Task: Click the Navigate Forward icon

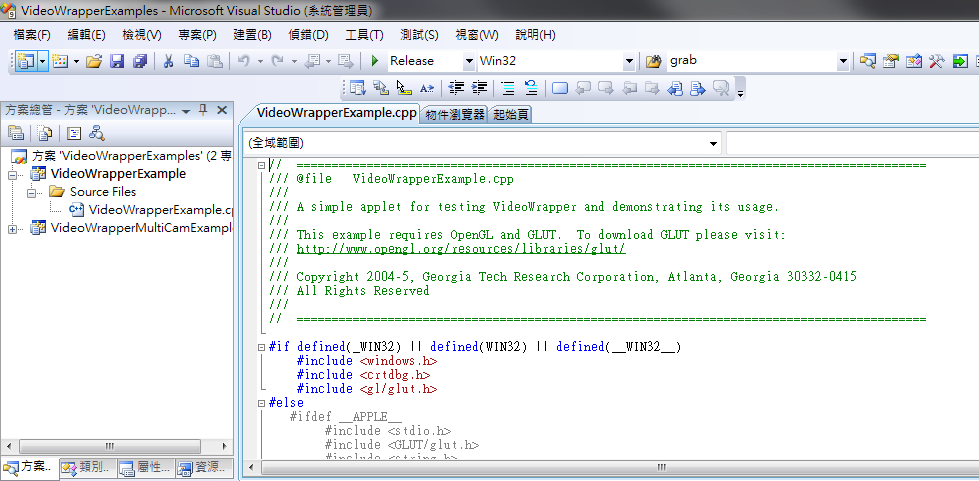Action: coord(345,61)
